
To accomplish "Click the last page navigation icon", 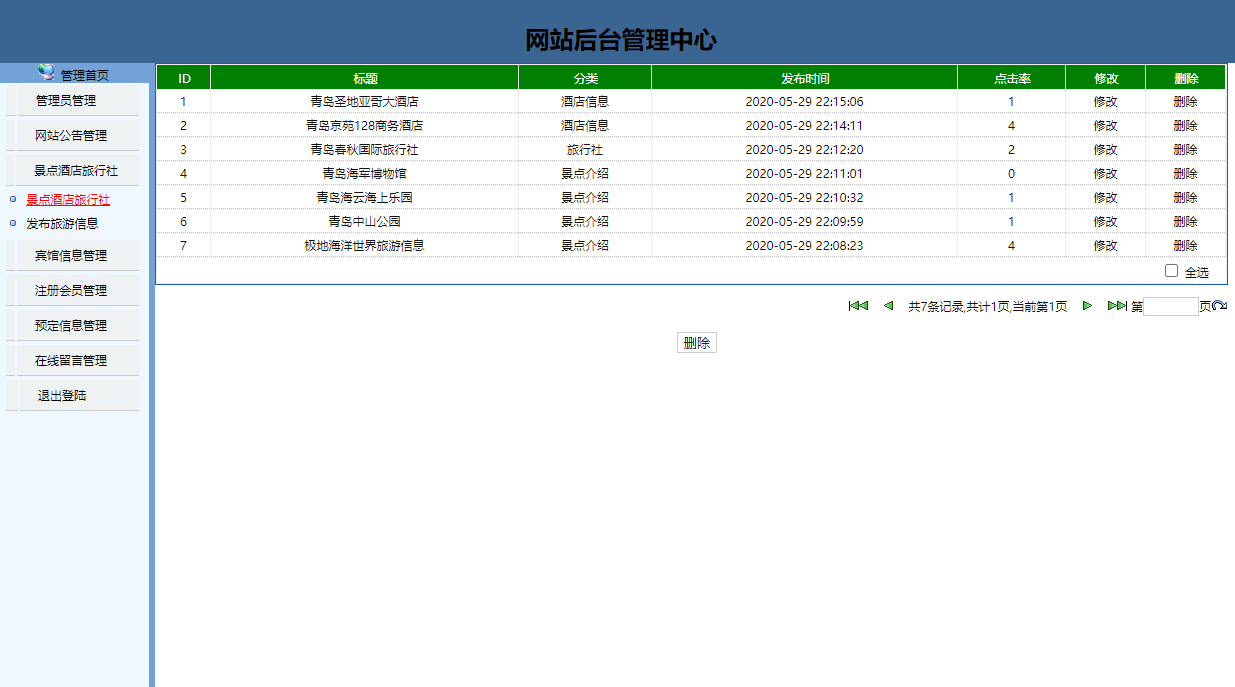I will (1117, 306).
